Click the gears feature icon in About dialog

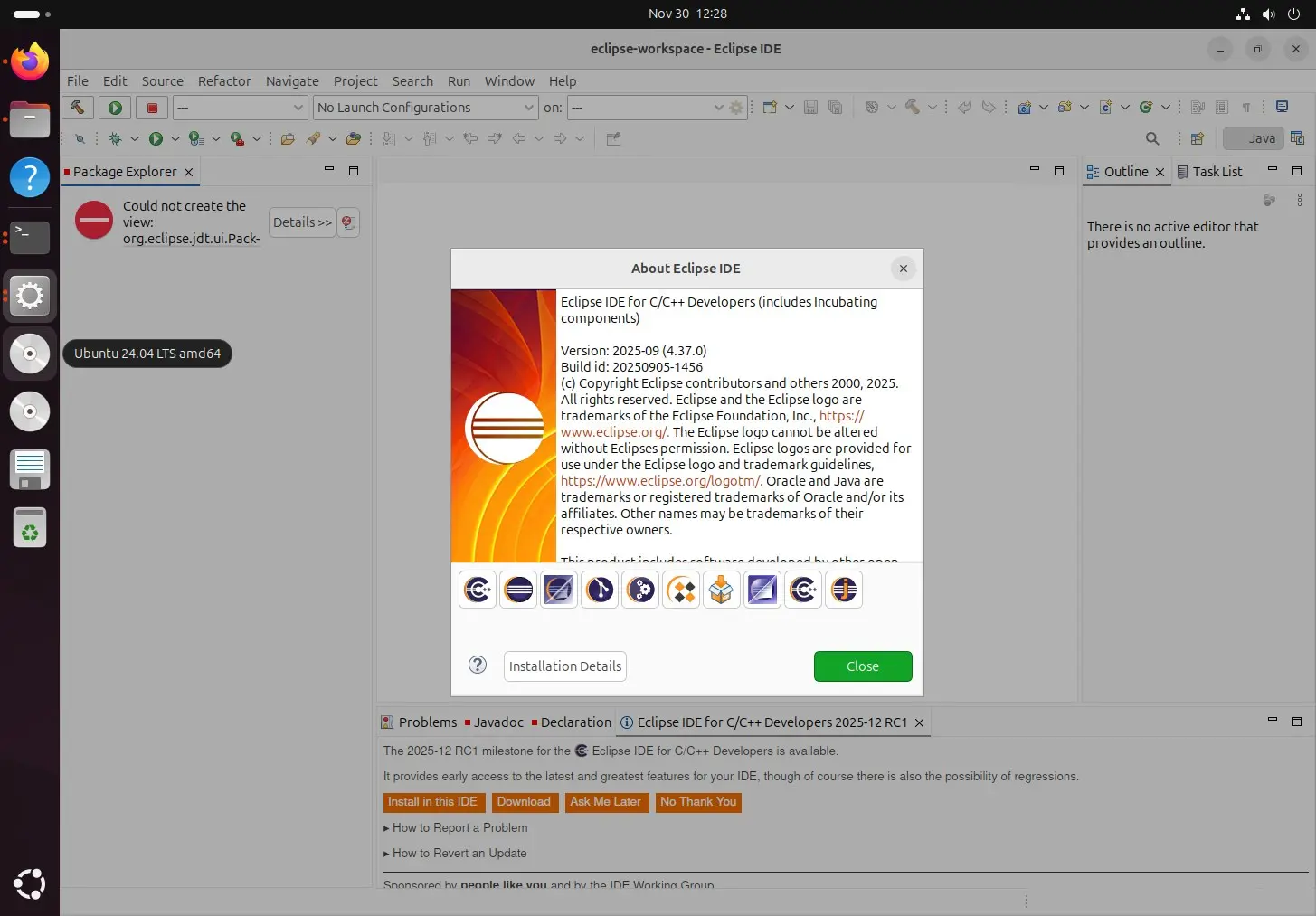click(640, 590)
